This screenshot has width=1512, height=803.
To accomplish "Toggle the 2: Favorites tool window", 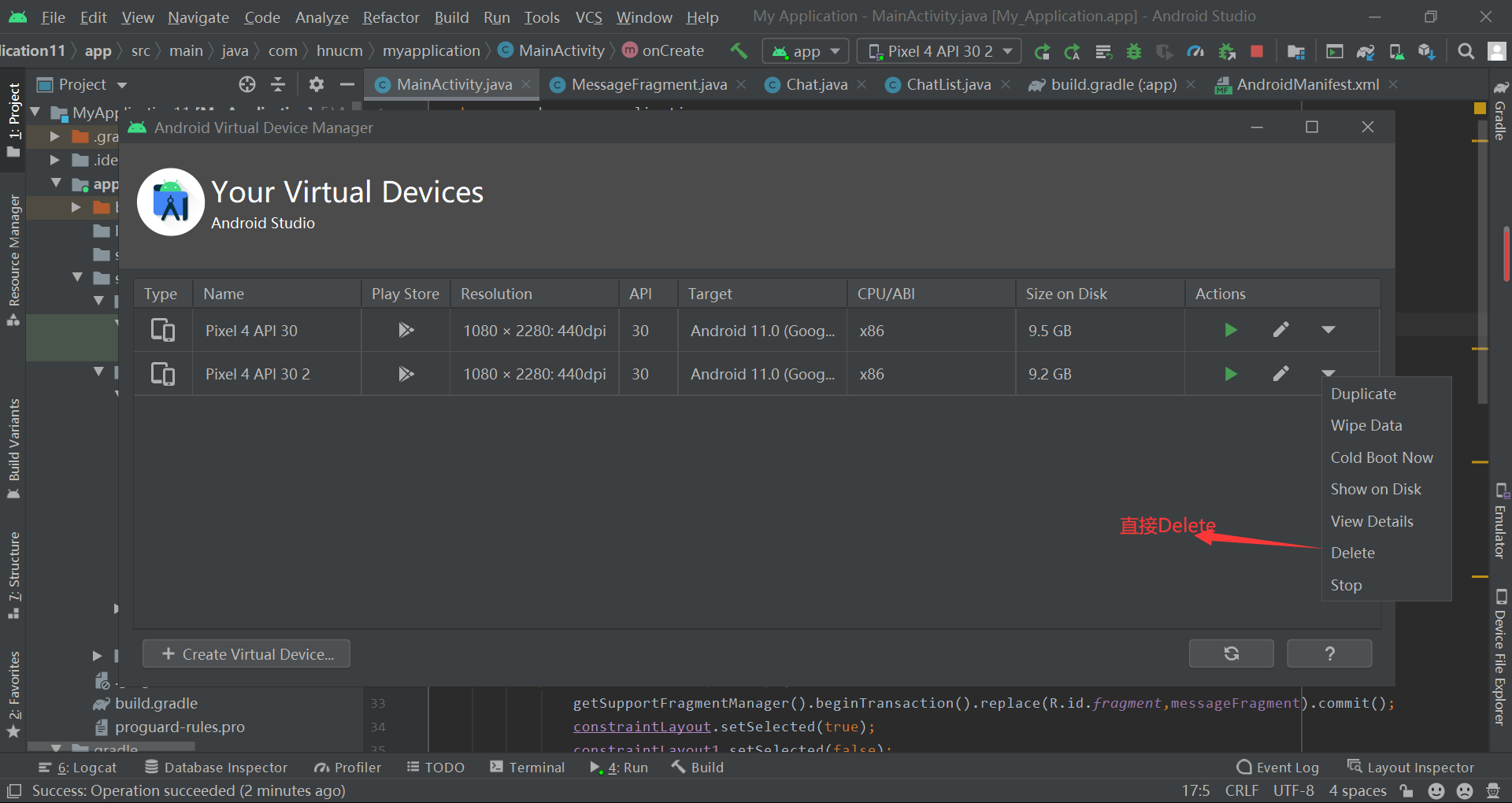I will pyautogui.click(x=13, y=694).
